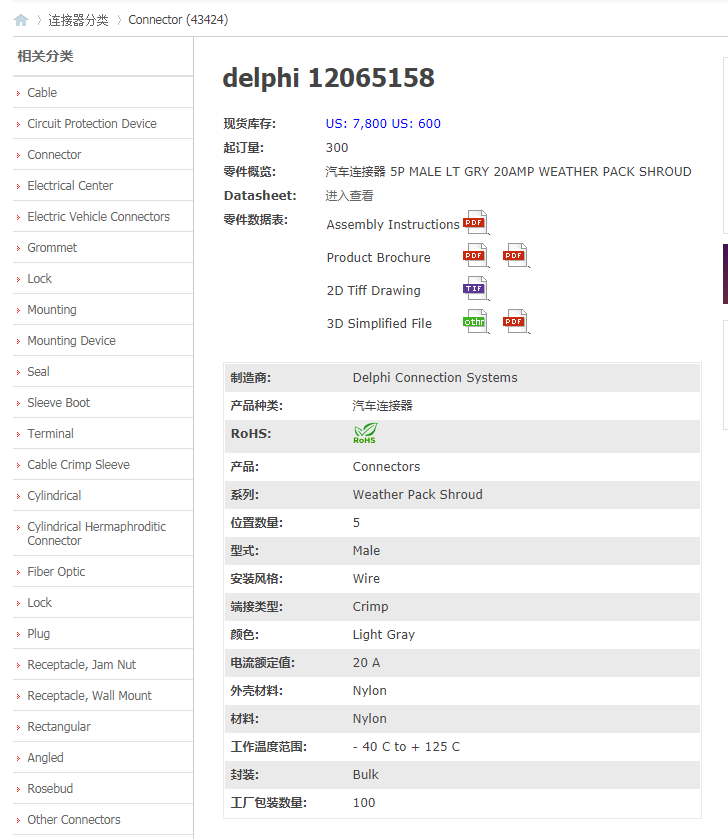Click 2D Tiff Drawing label
This screenshot has height=839, width=728.
[373, 291]
